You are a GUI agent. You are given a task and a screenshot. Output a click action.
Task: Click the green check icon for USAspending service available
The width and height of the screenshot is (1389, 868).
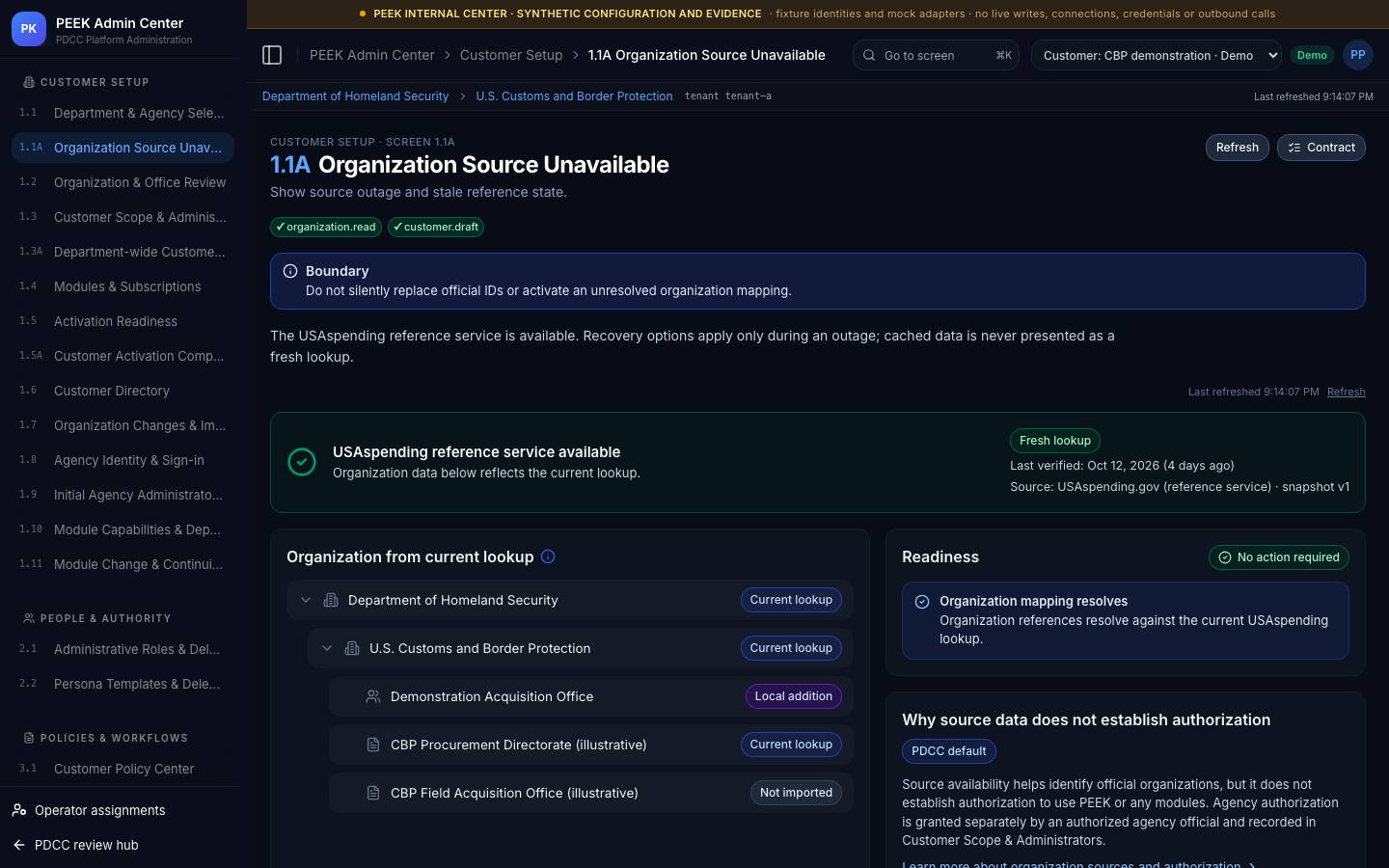click(302, 462)
